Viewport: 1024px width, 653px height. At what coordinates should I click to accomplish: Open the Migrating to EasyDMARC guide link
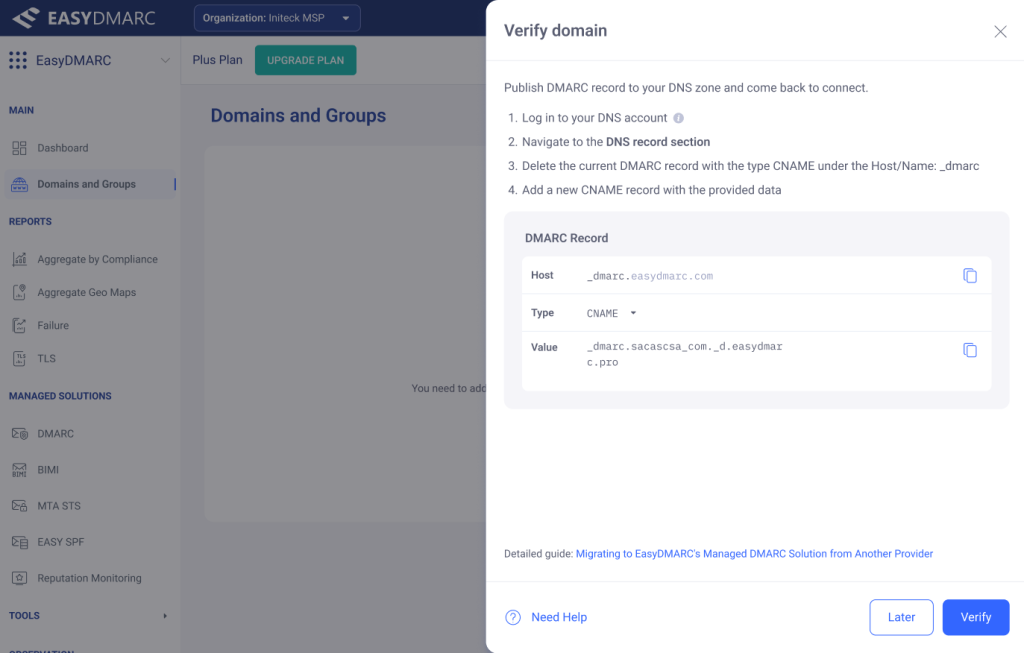(754, 553)
